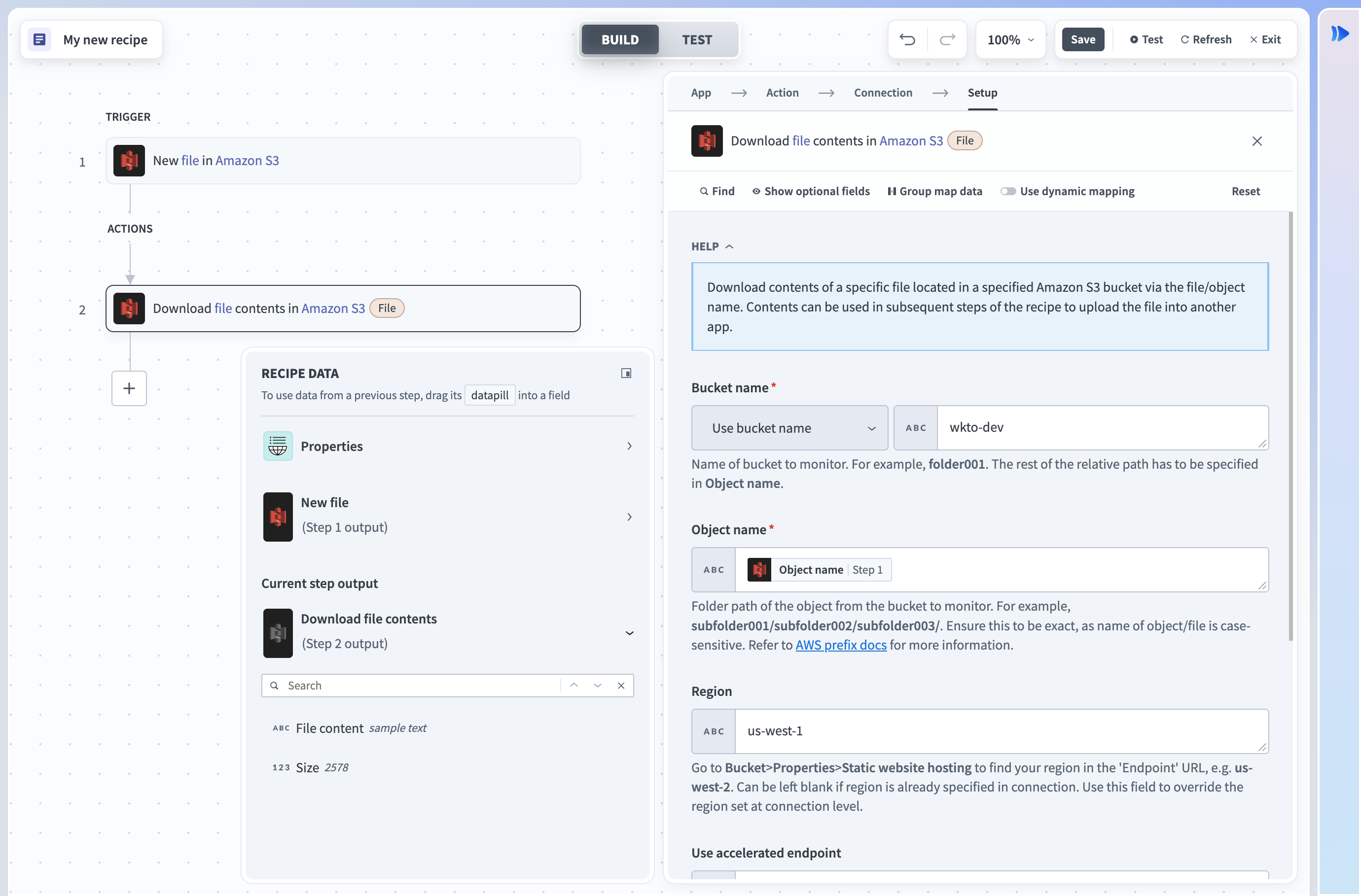The width and height of the screenshot is (1361, 896).
Task: Click the Amazon S3 icon in the setup panel header
Action: (707, 140)
